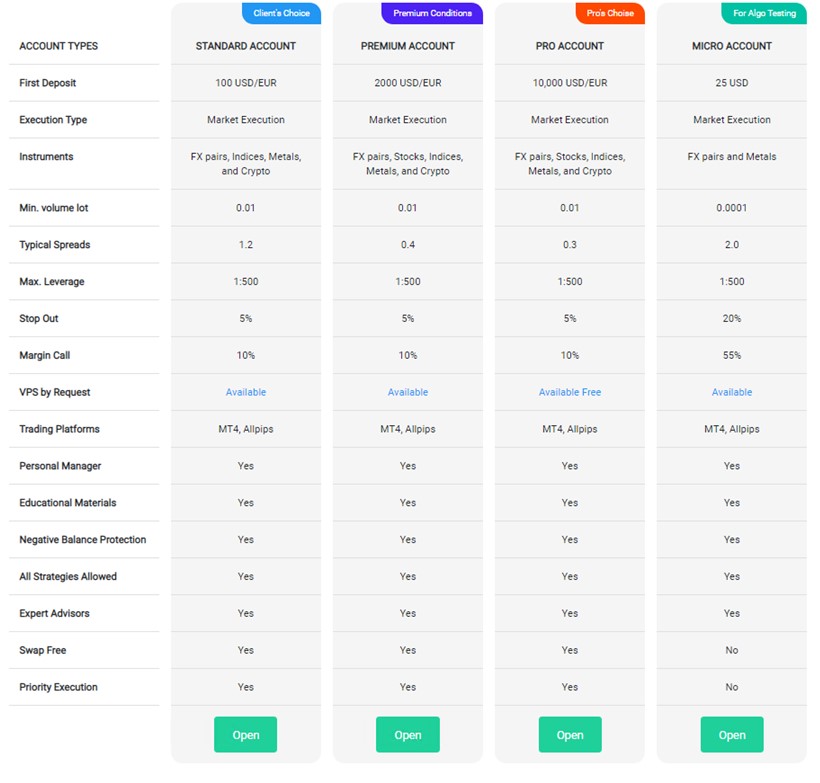820x783 pixels.
Task: Select the For Algo Testing green badge
Action: [764, 13]
